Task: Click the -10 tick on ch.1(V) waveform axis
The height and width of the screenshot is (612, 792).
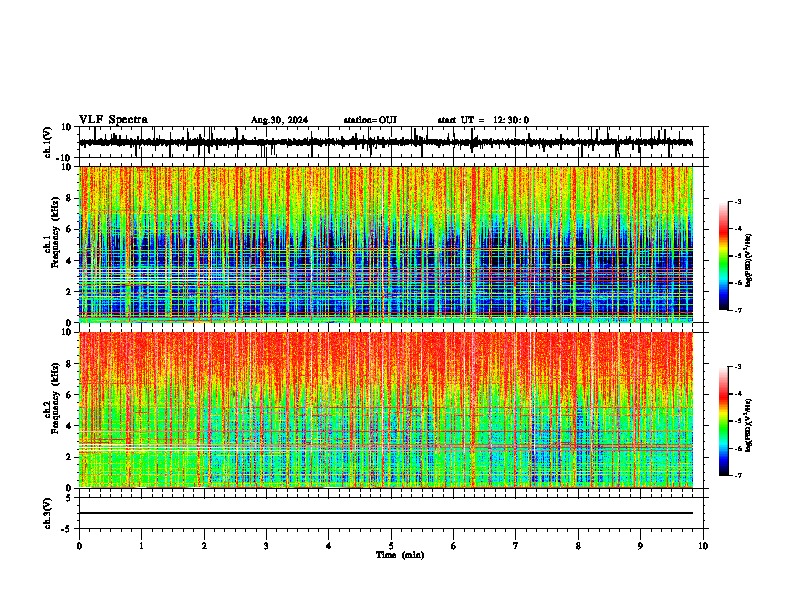Action: (x=65, y=159)
